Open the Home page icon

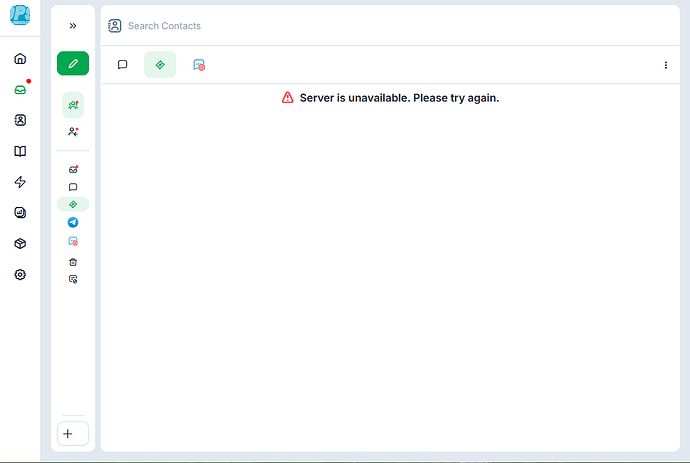[20, 59]
